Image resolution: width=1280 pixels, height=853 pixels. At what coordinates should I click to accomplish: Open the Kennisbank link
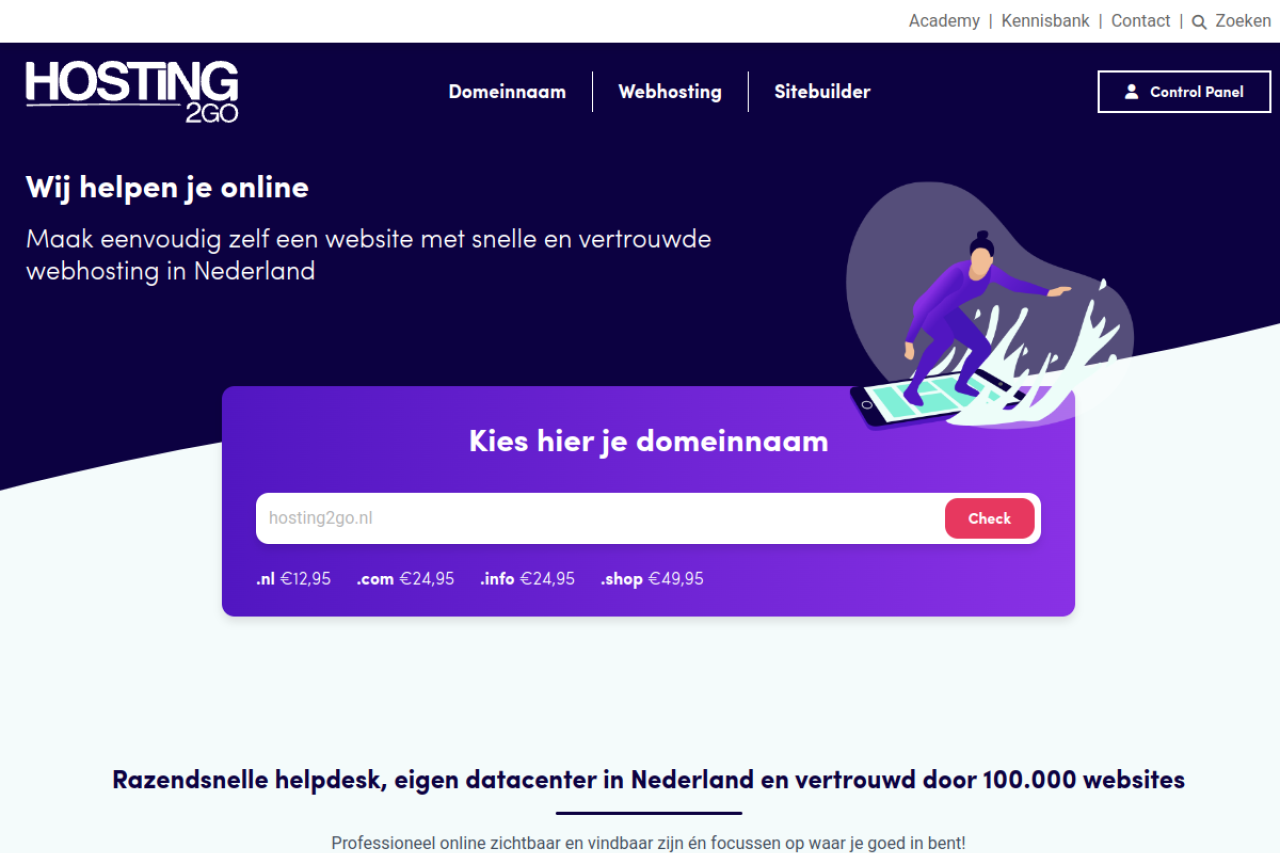click(x=1045, y=21)
